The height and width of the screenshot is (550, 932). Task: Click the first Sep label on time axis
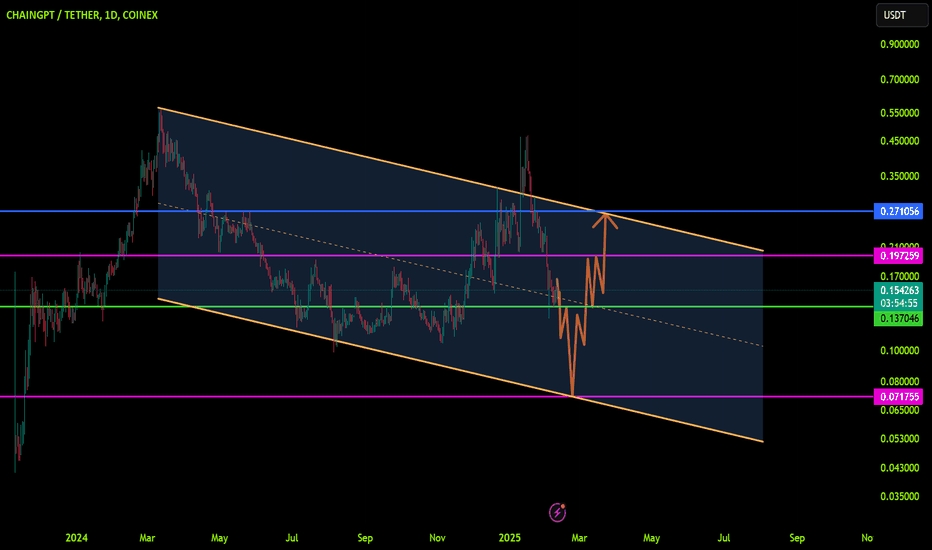(x=365, y=538)
